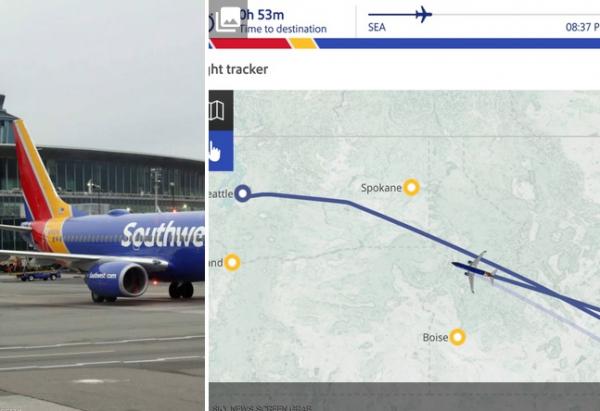Click the SEA airport code label

pos(377,28)
